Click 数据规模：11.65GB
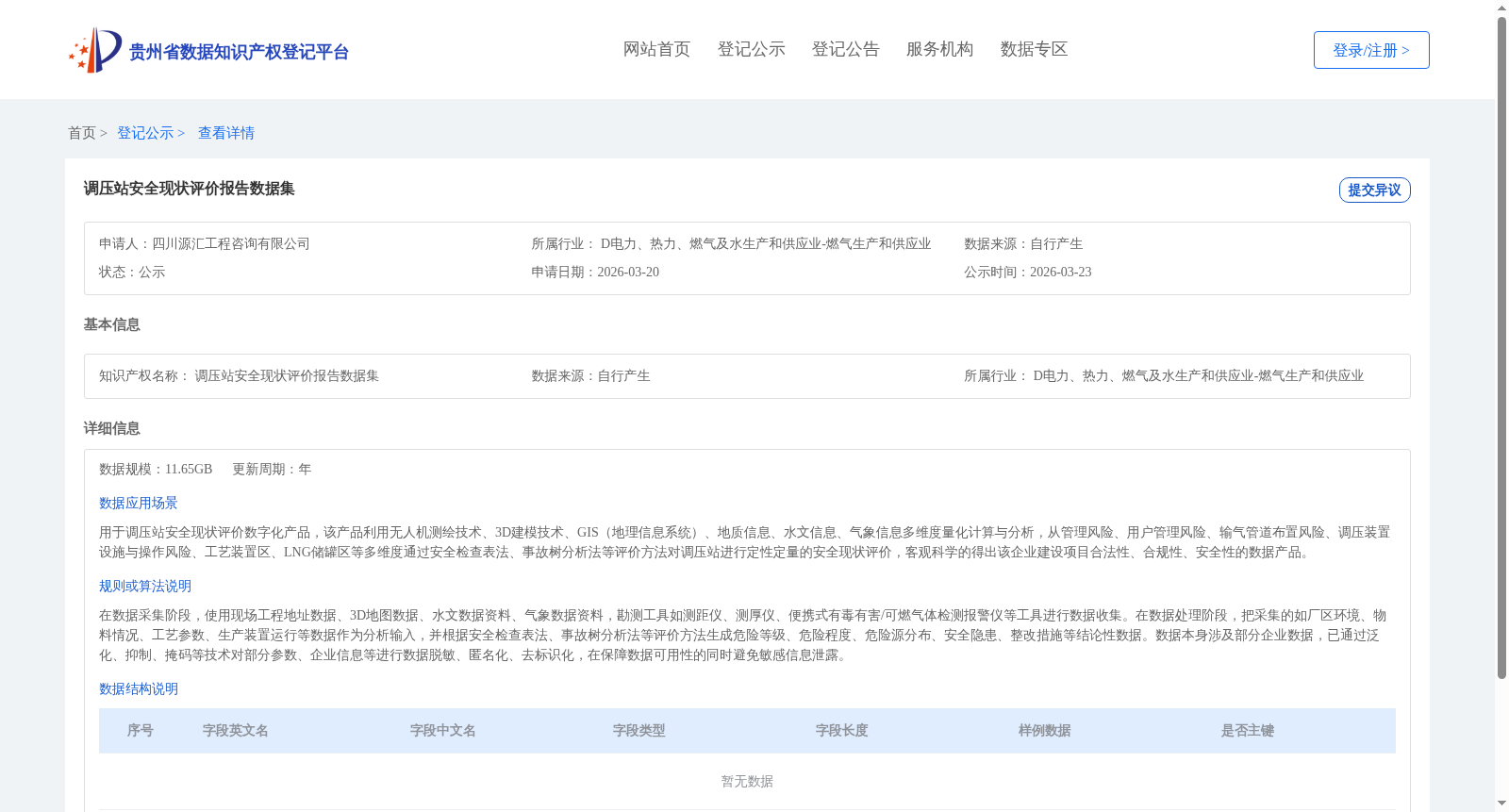The height and width of the screenshot is (812, 1509). (156, 469)
